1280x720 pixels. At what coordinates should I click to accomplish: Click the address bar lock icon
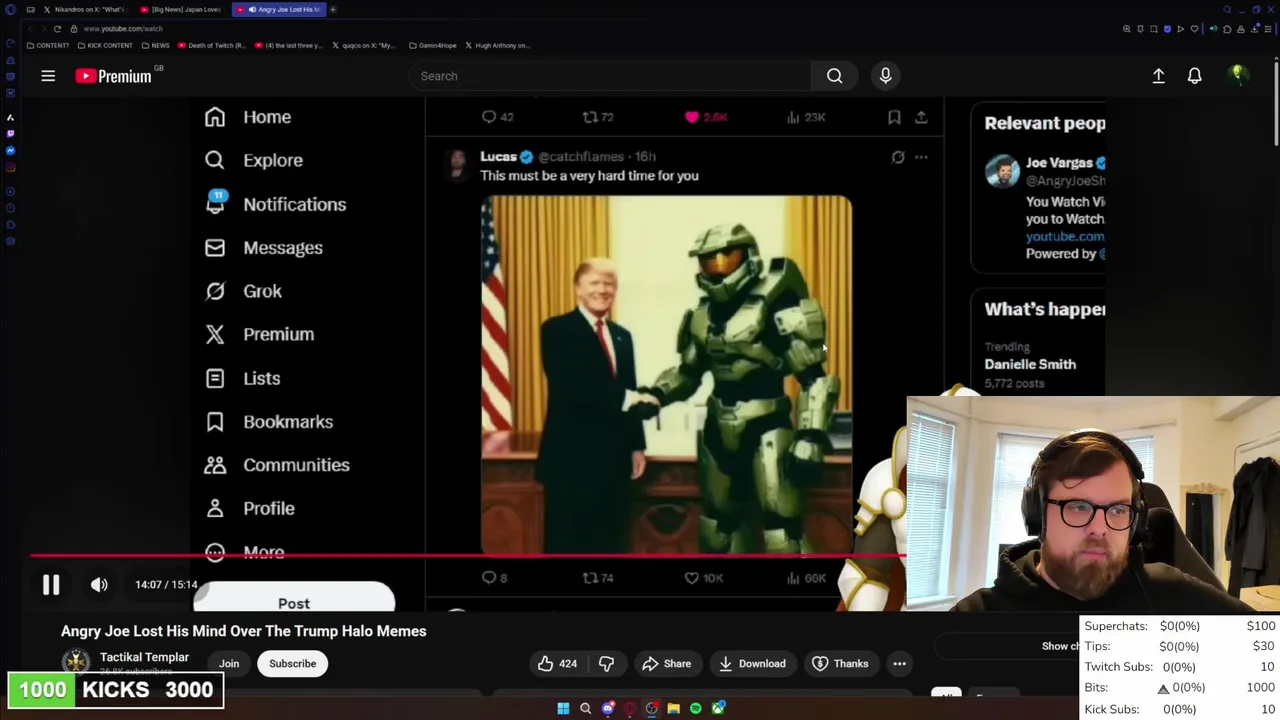(73, 29)
